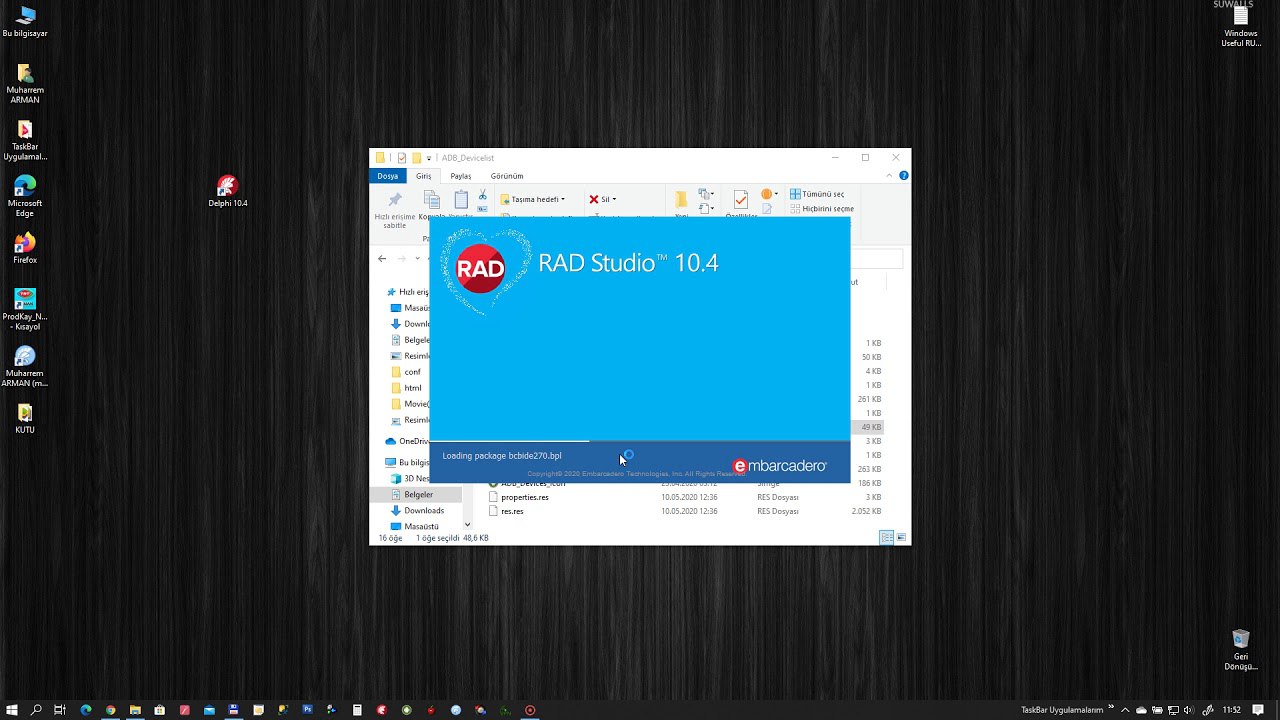Viewport: 1280px width, 720px height.
Task: Open Microsoft Store from taskbar
Action: coord(159,710)
